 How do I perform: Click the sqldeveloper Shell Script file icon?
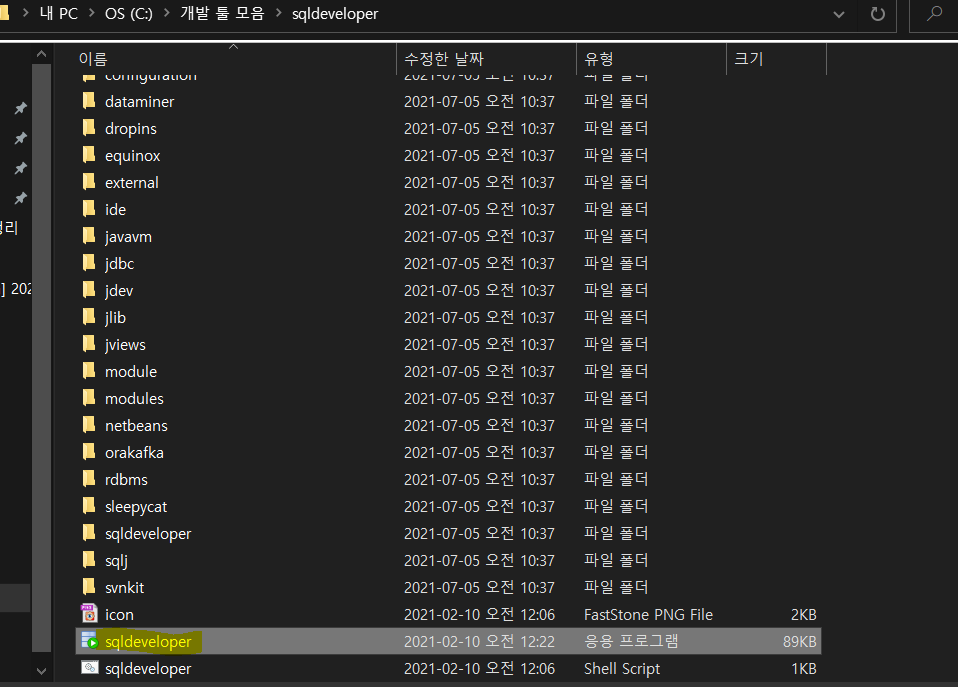click(90, 667)
